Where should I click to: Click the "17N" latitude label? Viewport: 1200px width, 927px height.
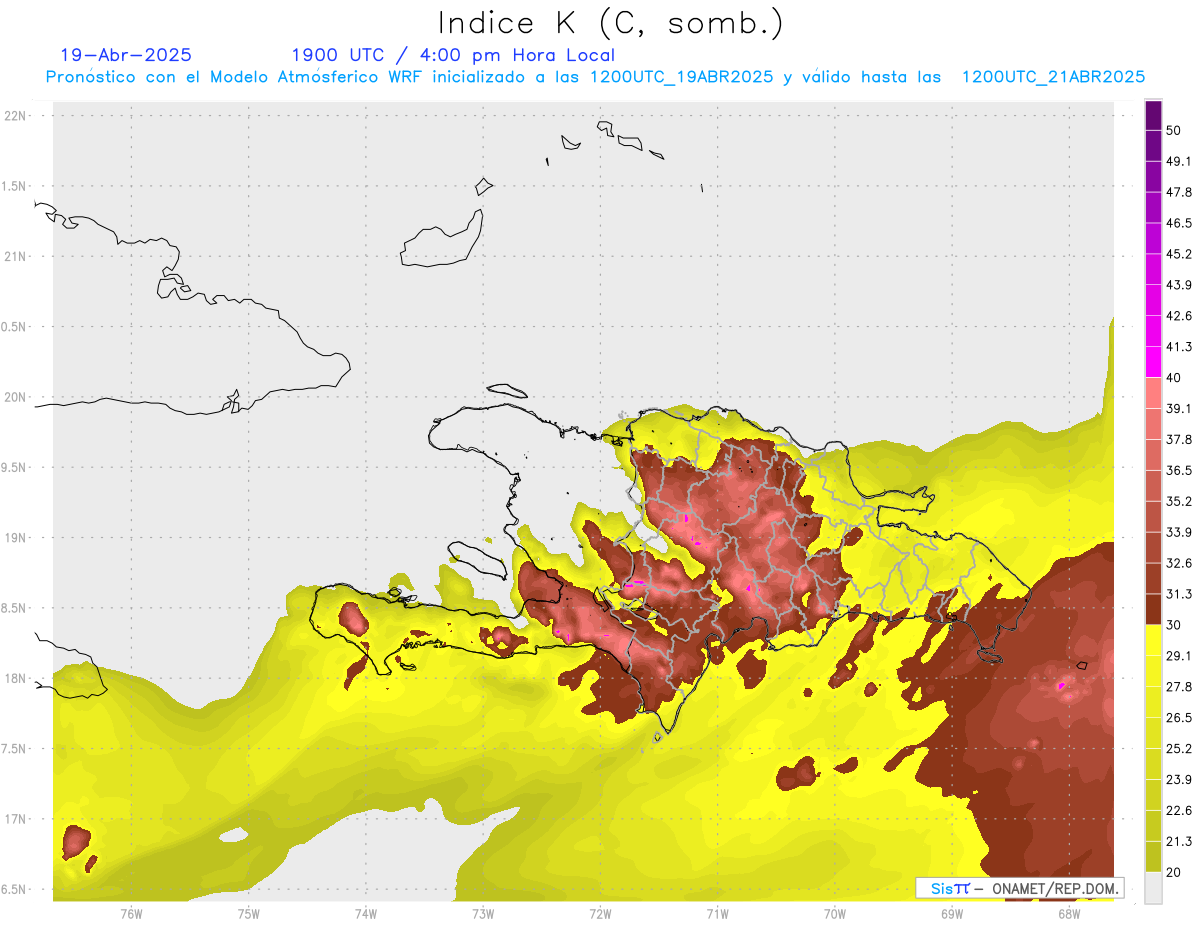15,820
